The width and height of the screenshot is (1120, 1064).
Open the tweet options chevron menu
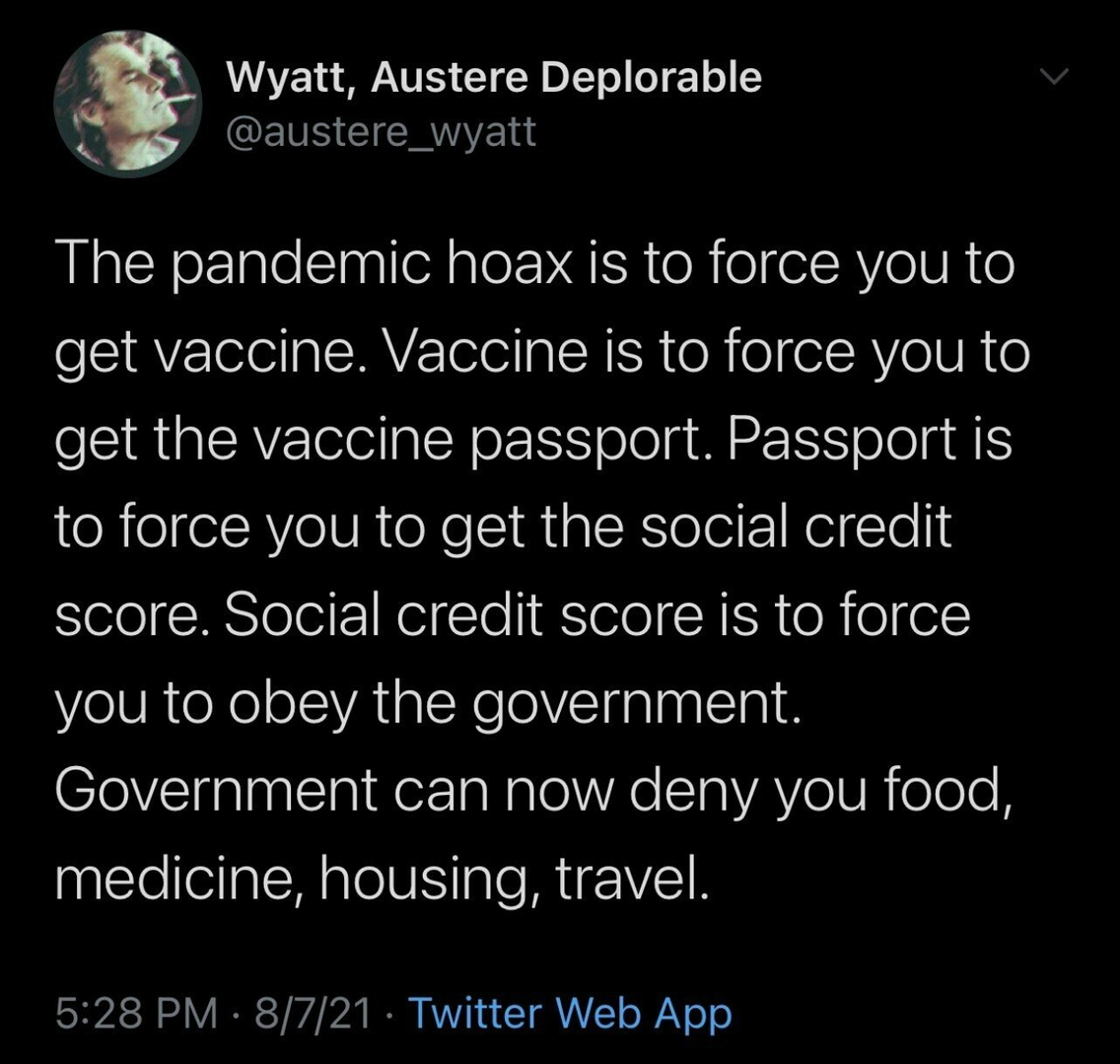(1054, 76)
